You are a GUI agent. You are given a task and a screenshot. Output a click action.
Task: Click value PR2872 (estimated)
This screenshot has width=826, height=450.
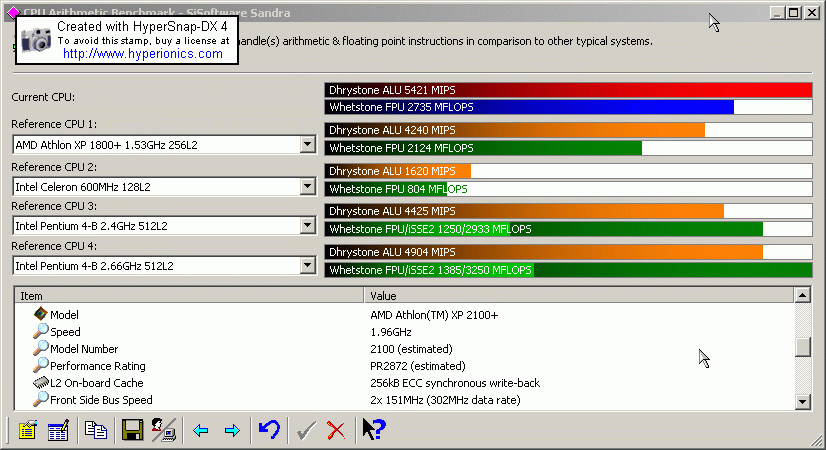(418, 366)
